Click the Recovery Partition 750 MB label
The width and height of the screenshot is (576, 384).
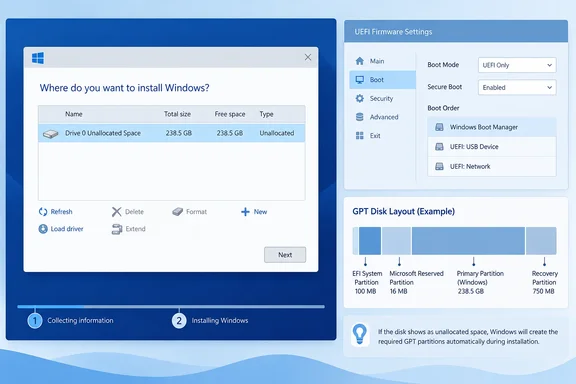click(544, 282)
